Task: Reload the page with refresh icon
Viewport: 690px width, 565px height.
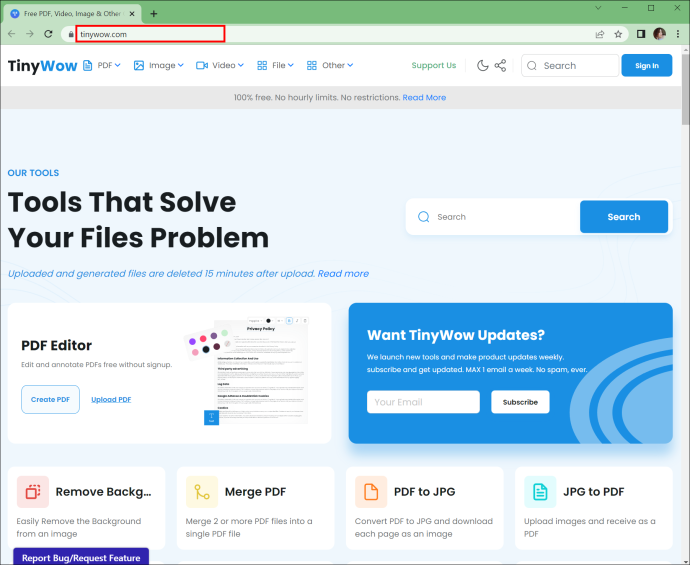Action: coord(48,34)
